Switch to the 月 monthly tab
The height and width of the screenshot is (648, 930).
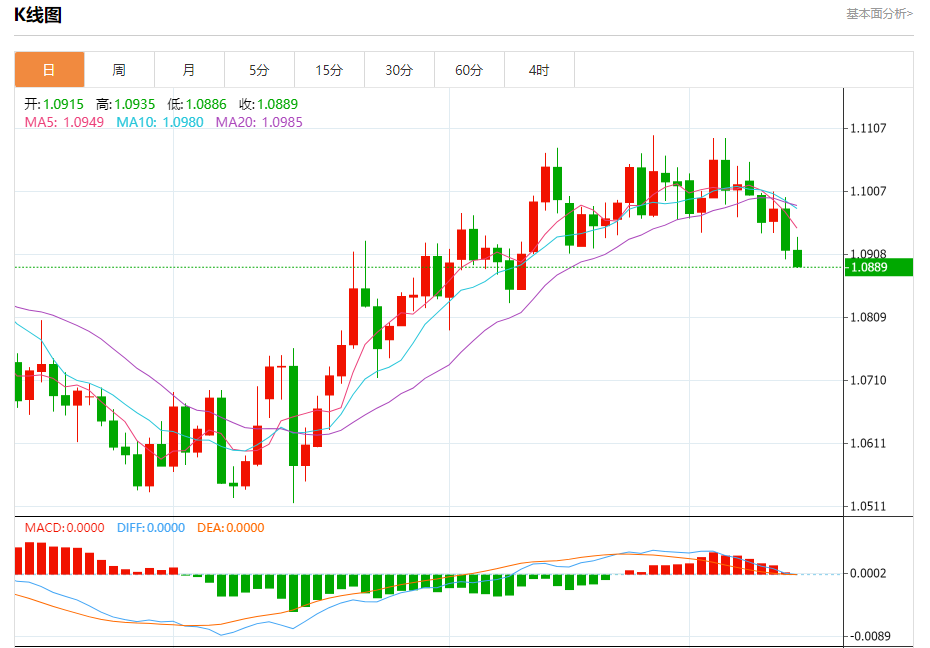(x=189, y=70)
